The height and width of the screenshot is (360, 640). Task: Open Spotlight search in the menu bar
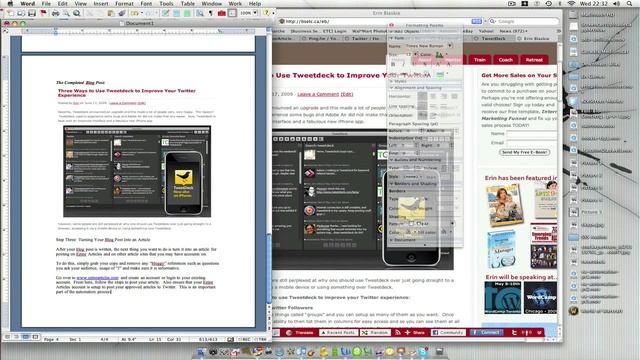(x=629, y=3)
